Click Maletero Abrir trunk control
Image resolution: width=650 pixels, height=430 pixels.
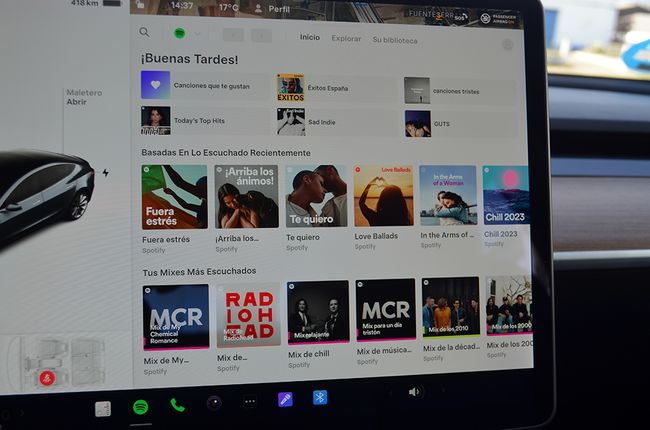point(84,97)
